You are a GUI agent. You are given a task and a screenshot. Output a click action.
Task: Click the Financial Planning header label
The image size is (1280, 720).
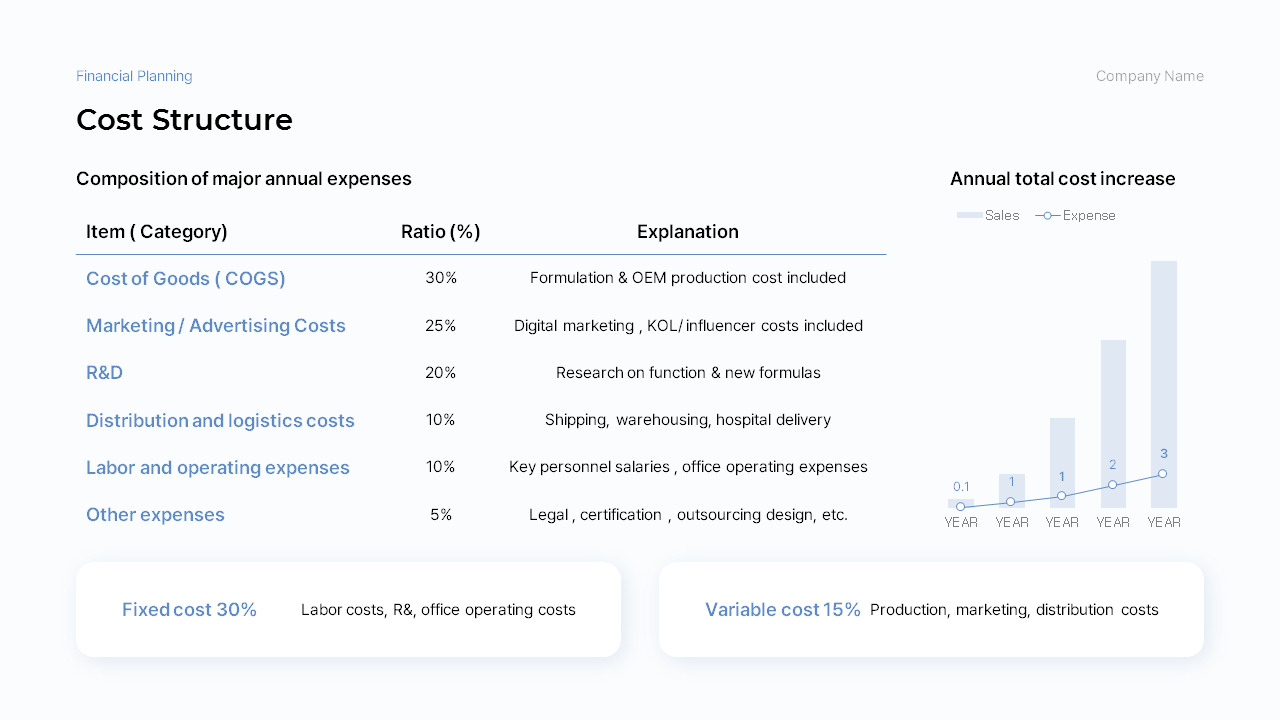click(x=134, y=76)
